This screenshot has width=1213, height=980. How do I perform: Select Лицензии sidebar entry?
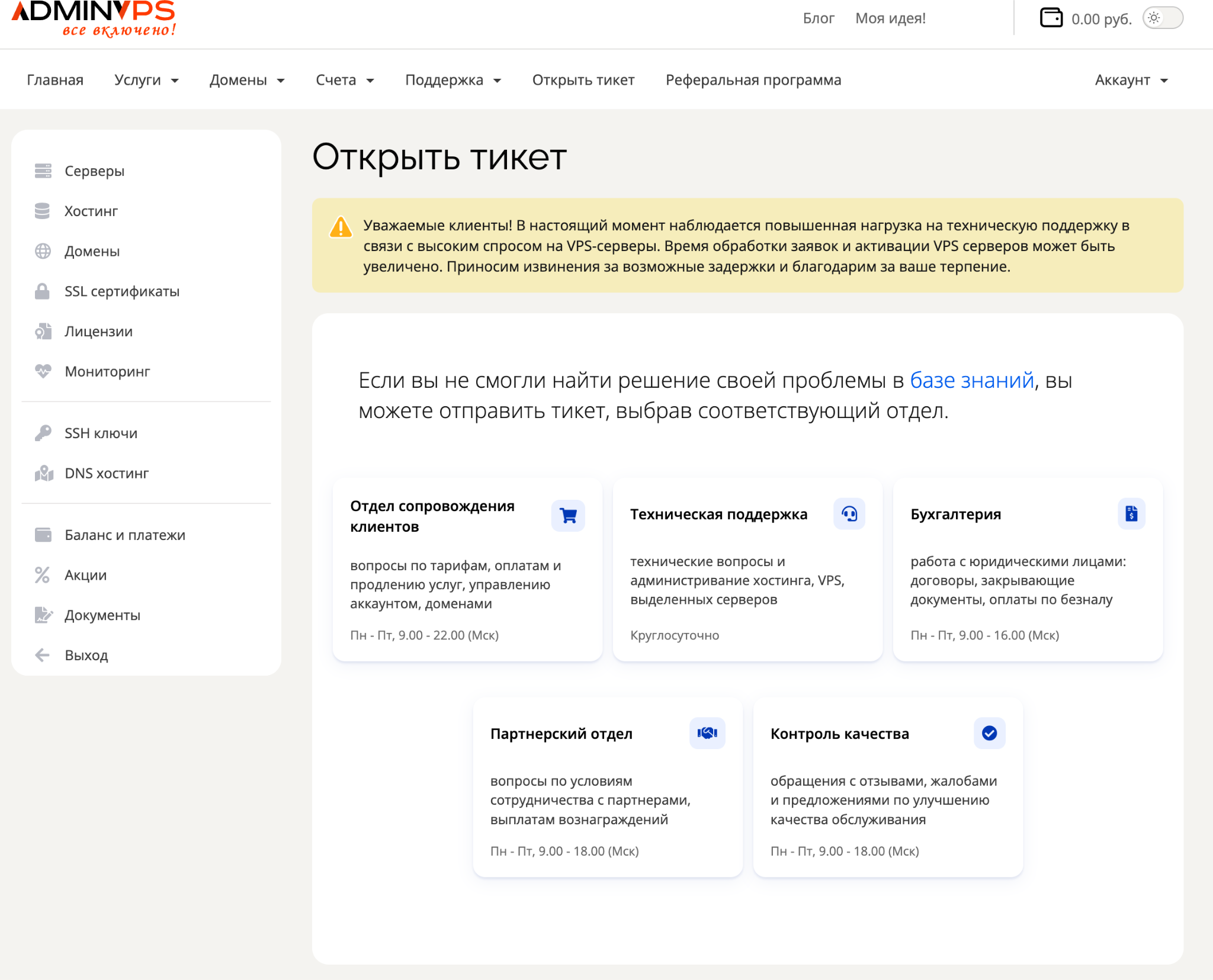click(99, 332)
